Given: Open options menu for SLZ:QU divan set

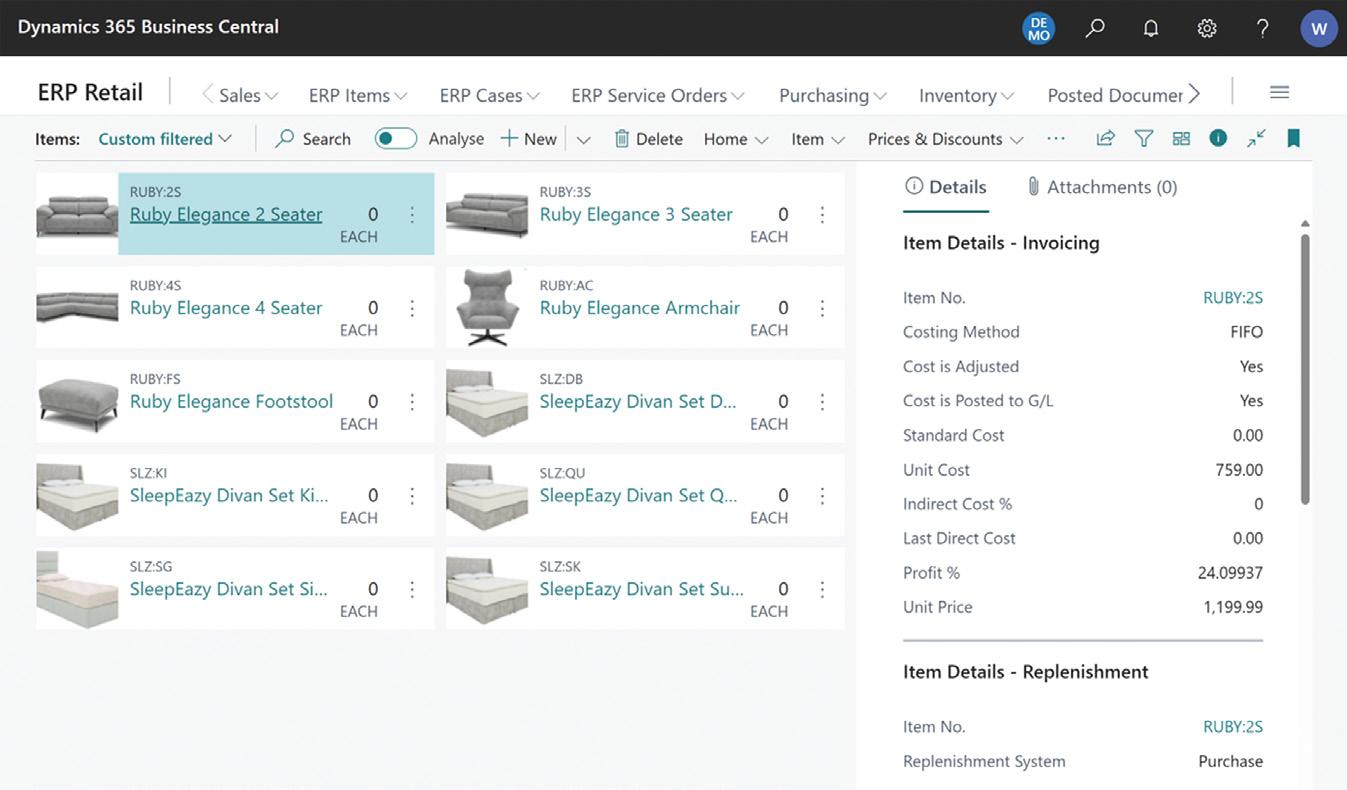Looking at the screenshot, I should point(822,496).
